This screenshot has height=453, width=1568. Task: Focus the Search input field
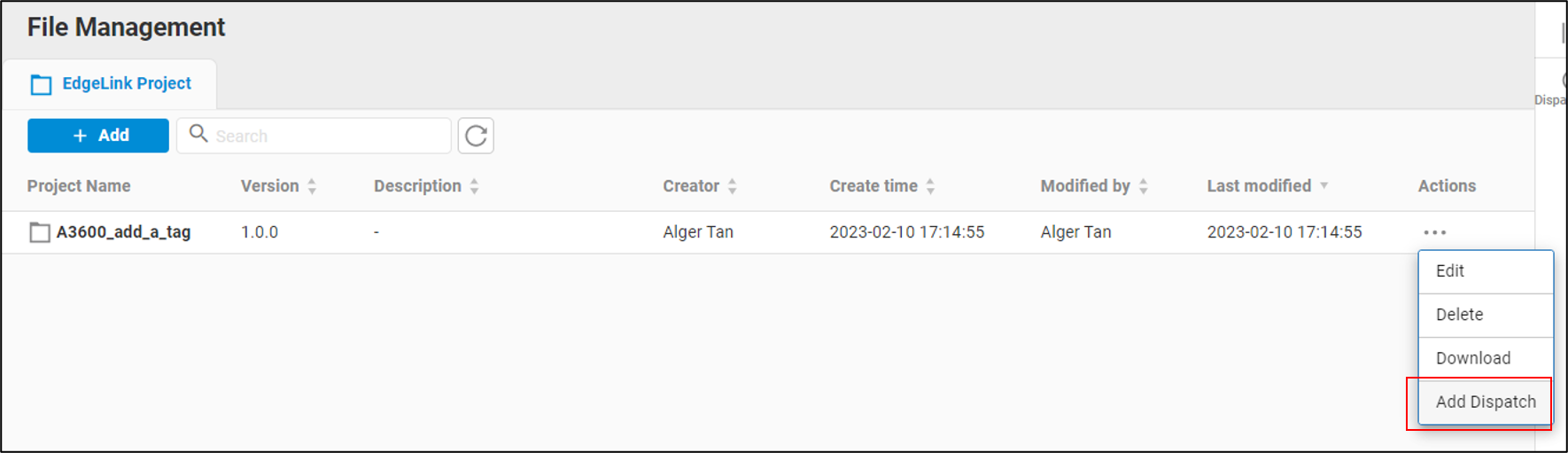(x=328, y=136)
